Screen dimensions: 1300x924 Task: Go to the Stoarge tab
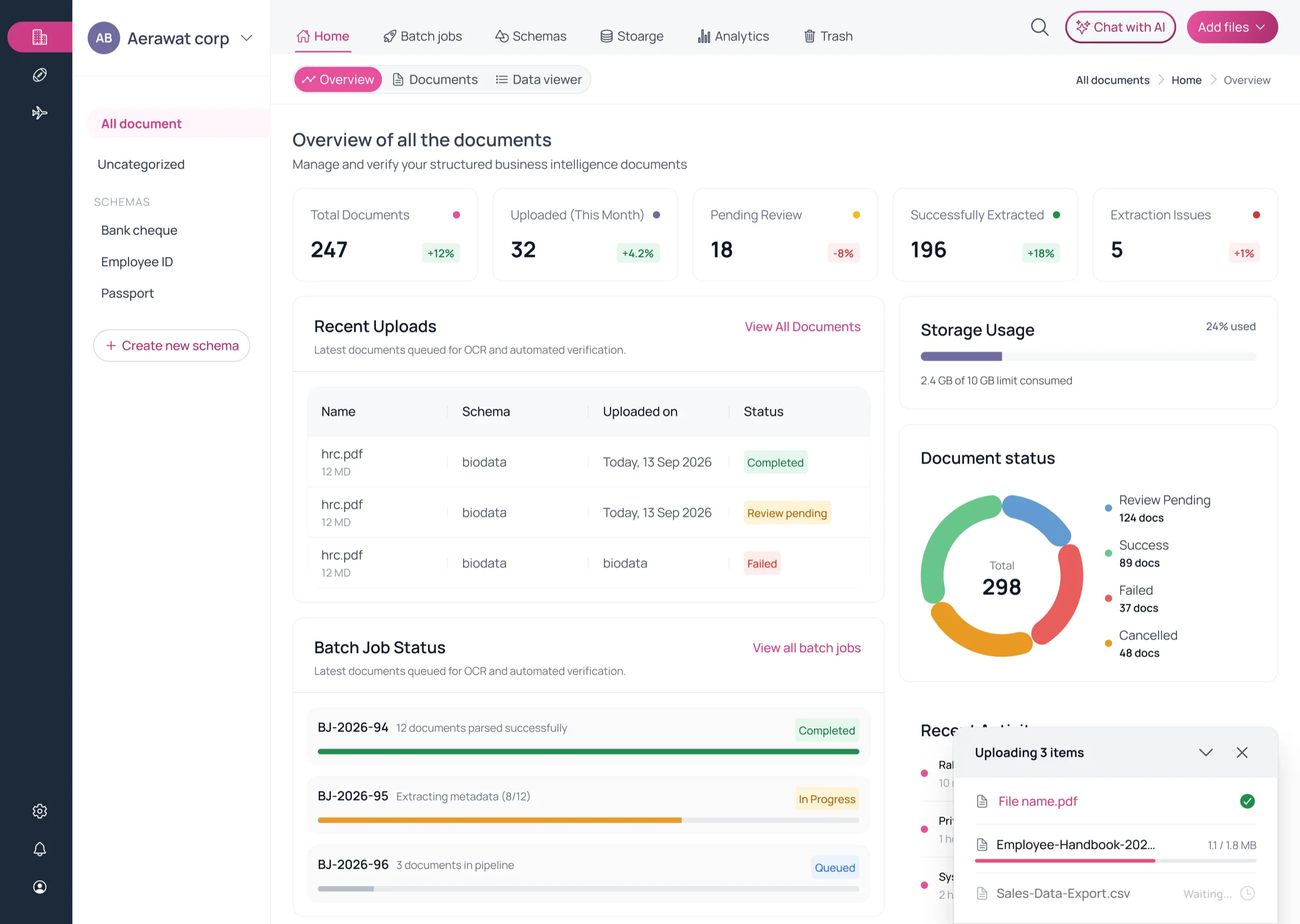point(632,36)
